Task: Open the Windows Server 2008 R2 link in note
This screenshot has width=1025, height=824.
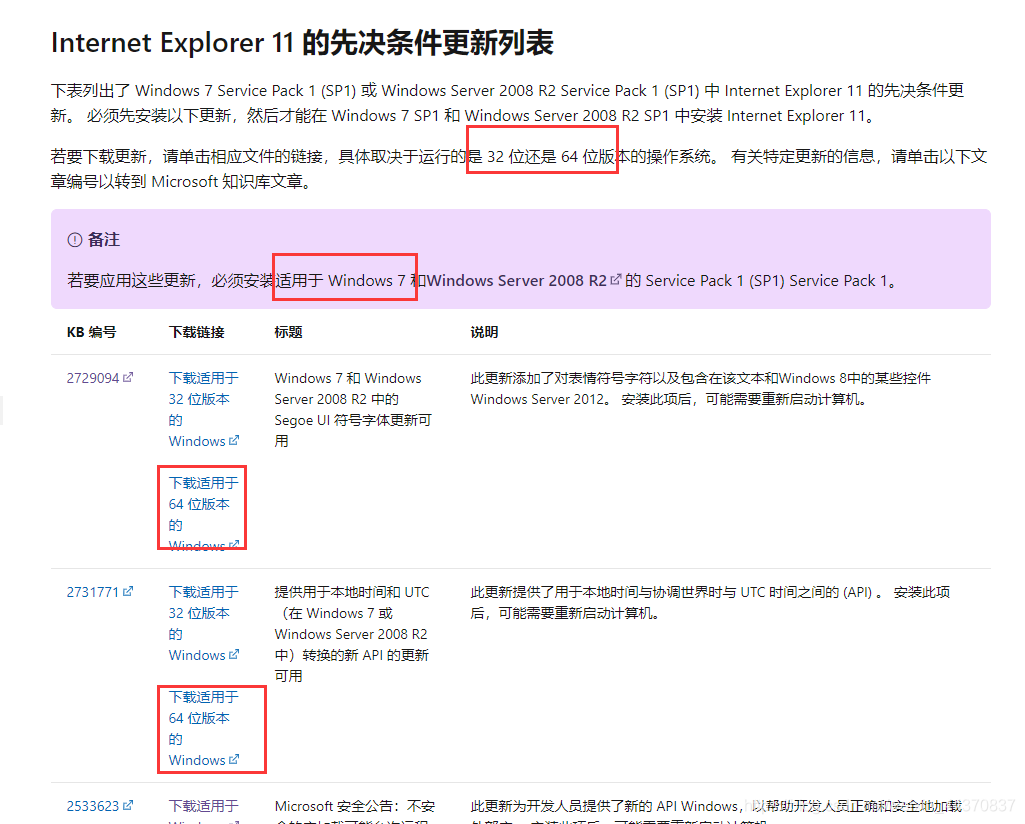Action: [x=516, y=280]
